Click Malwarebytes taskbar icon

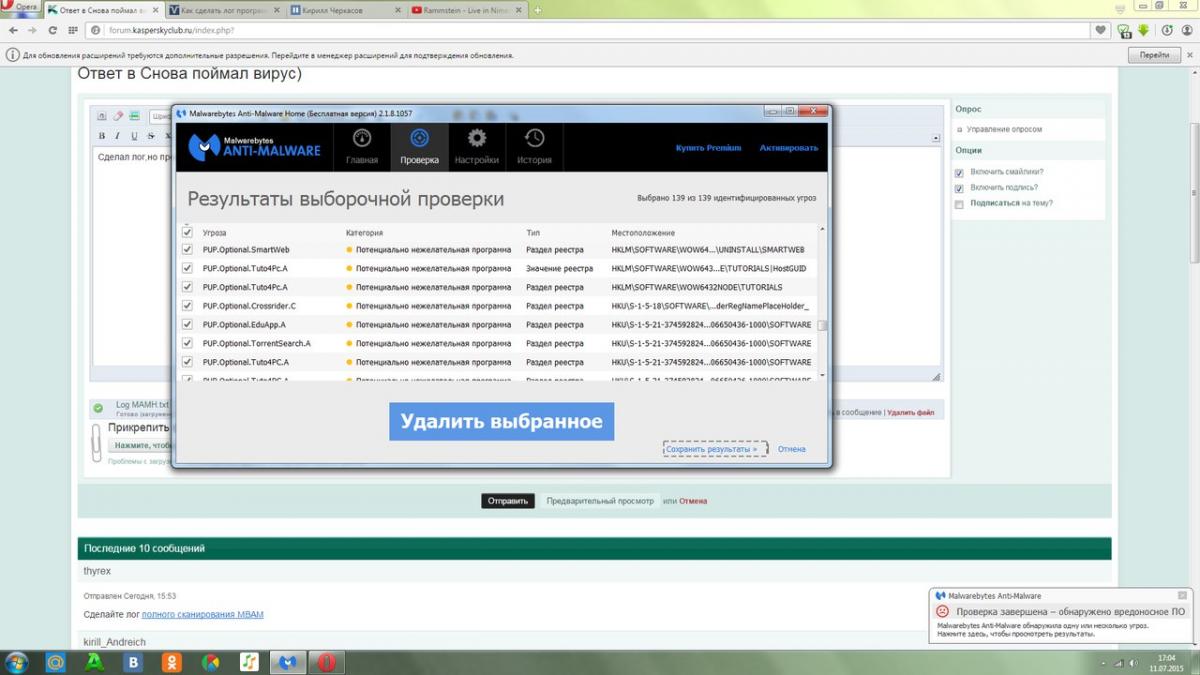pos(287,662)
